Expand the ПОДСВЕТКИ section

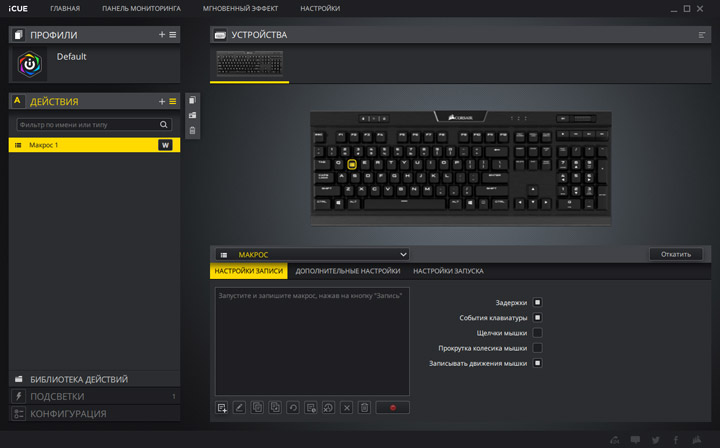pyautogui.click(x=94, y=396)
